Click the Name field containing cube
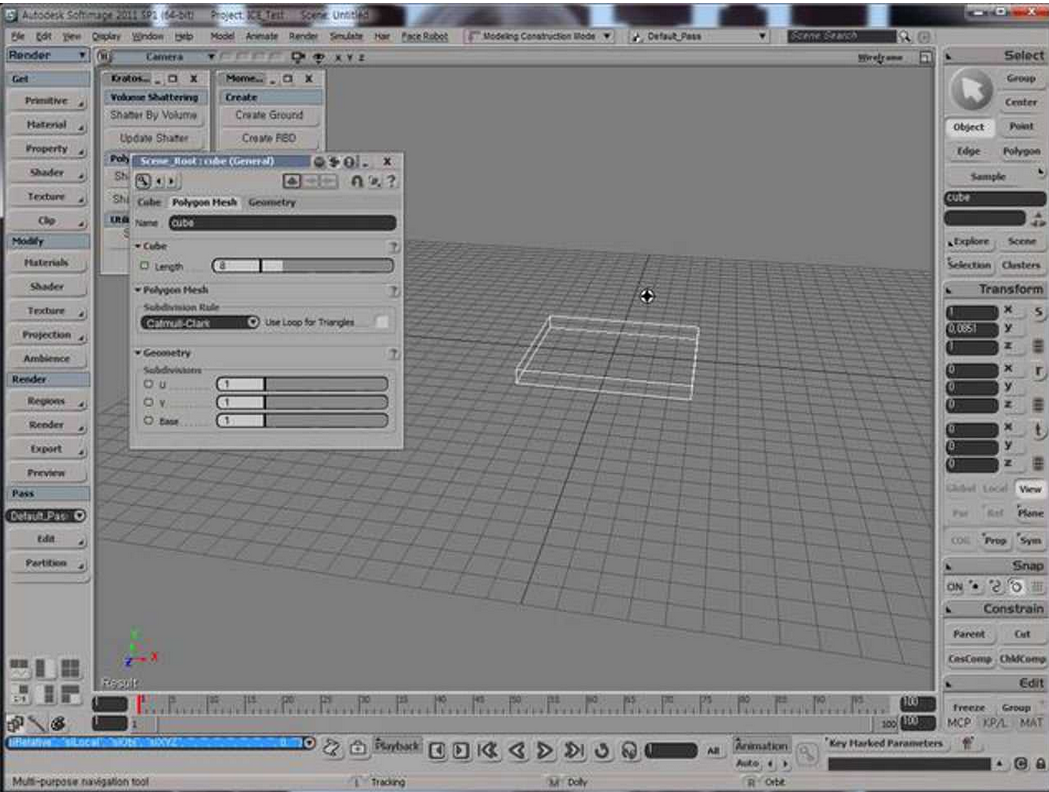Image resolution: width=1049 pixels, height=792 pixels. point(282,223)
